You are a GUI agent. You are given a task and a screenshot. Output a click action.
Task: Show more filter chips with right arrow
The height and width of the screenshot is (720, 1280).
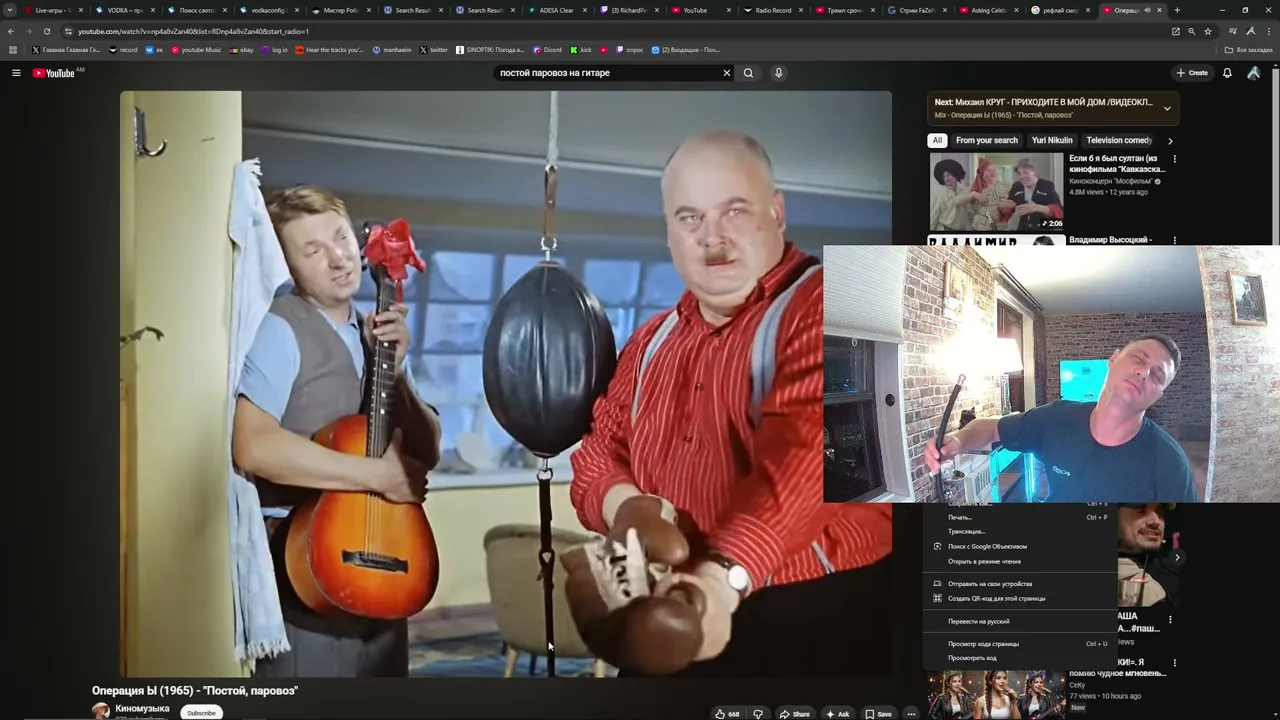pyautogui.click(x=1170, y=141)
